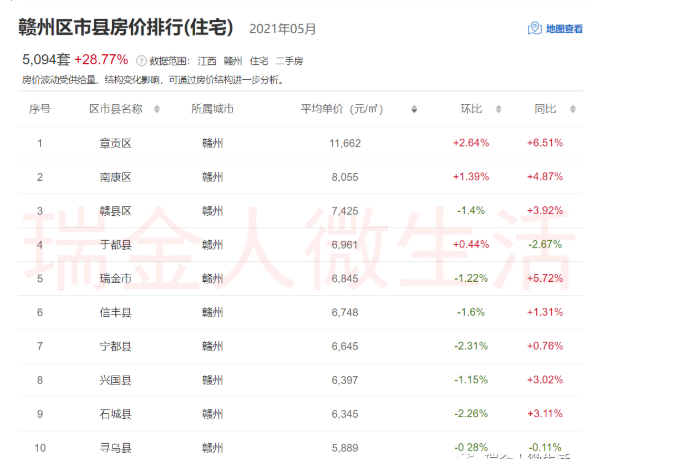Sort by 区市县名称 column arrow
This screenshot has width=678, height=459.
click(x=157, y=109)
